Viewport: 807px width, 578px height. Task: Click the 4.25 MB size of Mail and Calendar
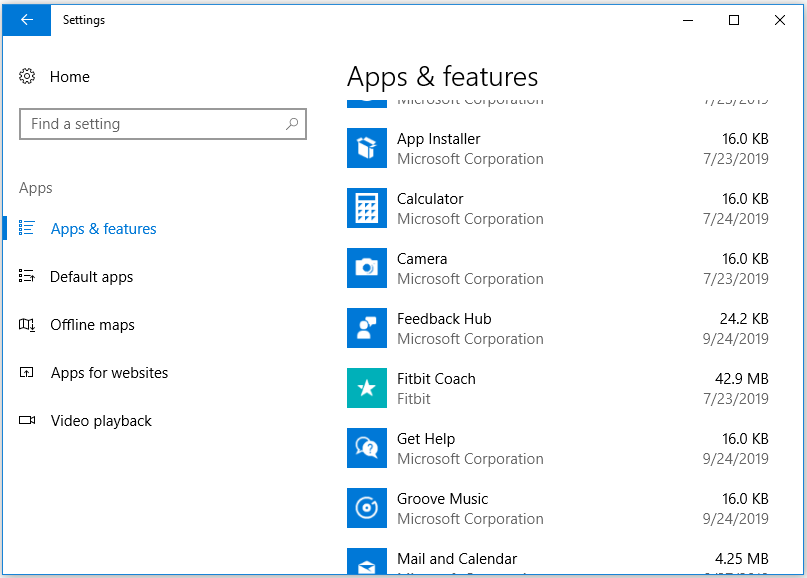(x=742, y=559)
